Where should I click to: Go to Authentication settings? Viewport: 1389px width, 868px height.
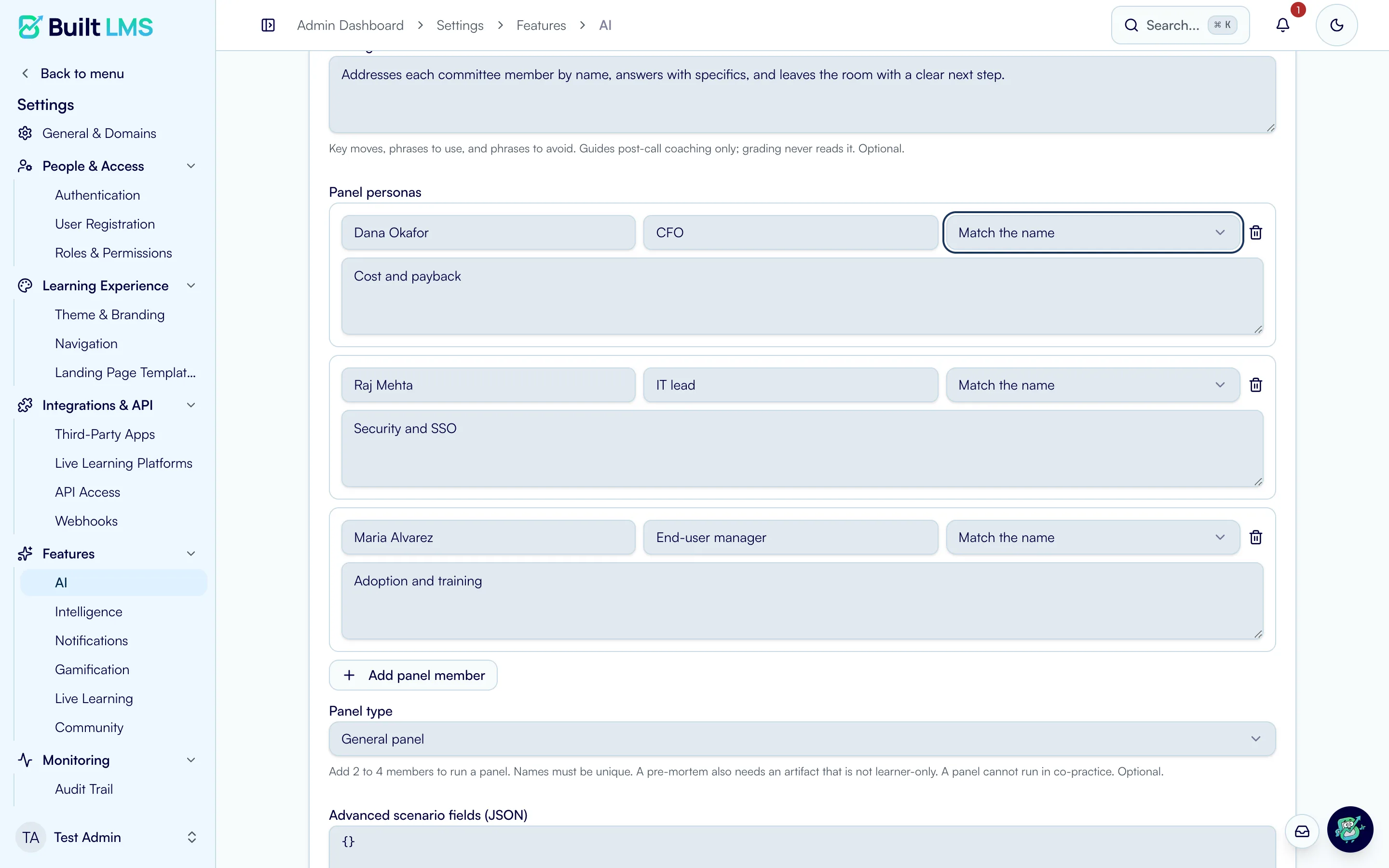[x=97, y=195]
